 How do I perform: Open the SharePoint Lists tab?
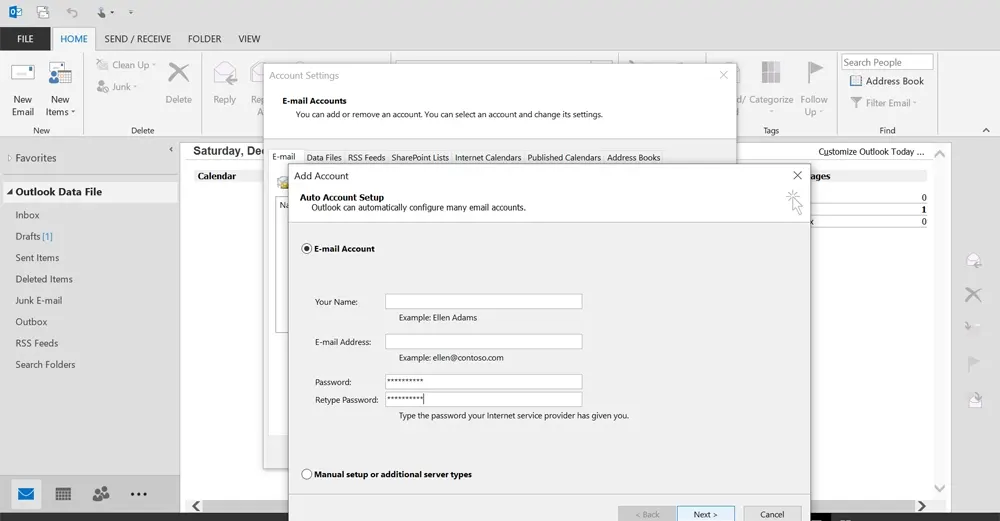coord(420,158)
